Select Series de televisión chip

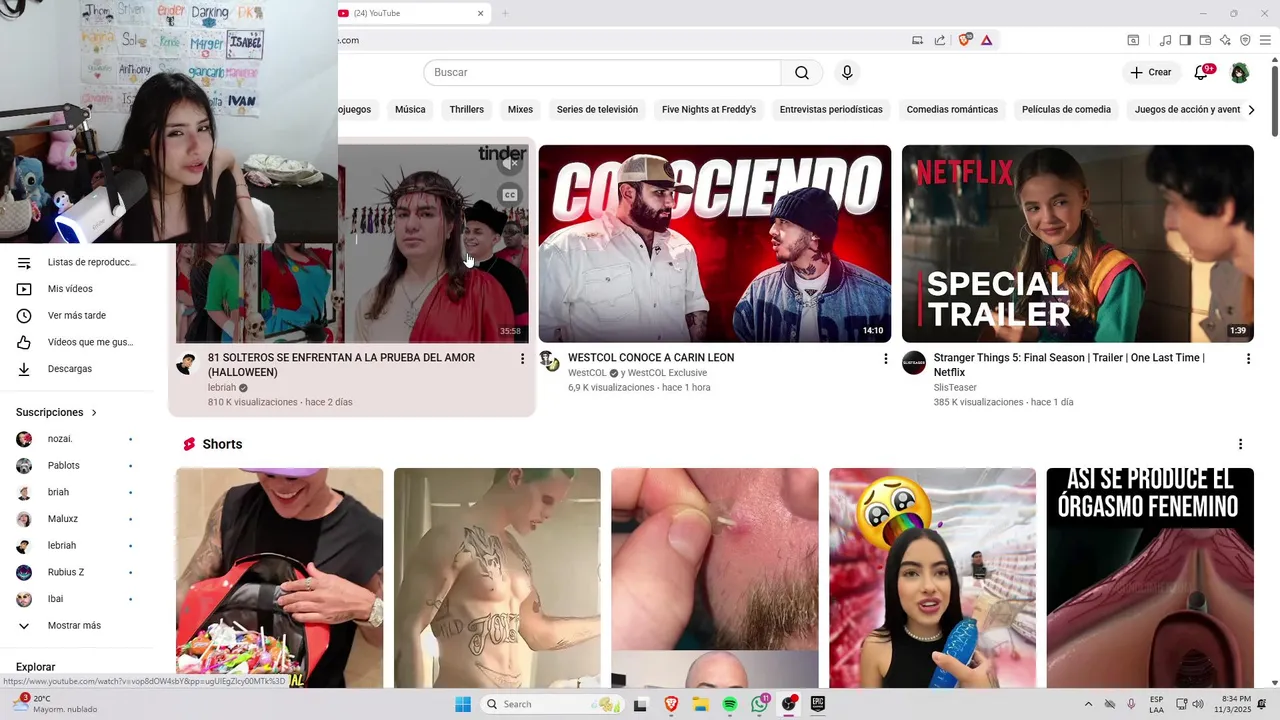click(x=597, y=109)
